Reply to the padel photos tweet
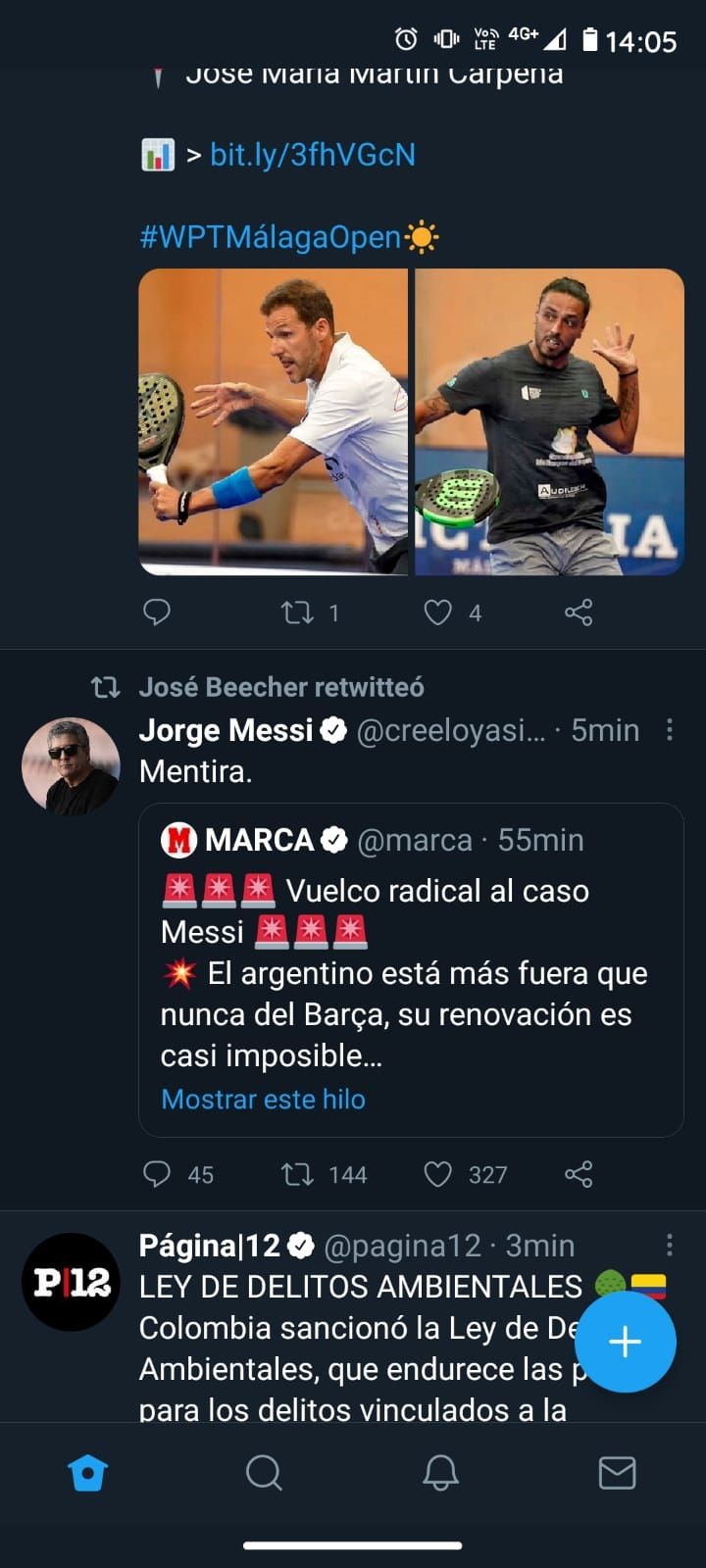This screenshot has width=706, height=1568. point(157,612)
